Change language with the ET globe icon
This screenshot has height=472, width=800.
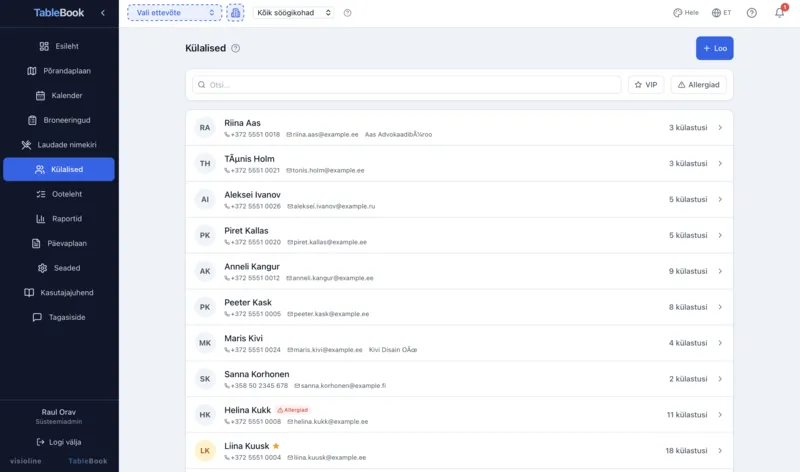[721, 13]
